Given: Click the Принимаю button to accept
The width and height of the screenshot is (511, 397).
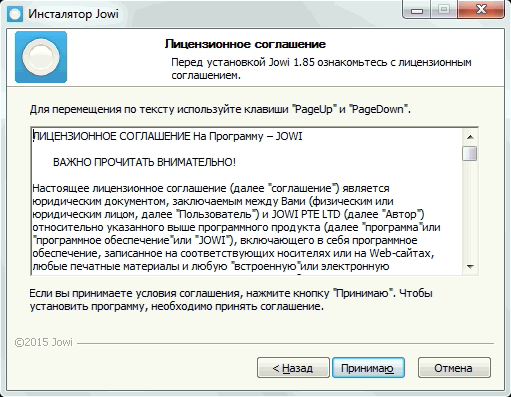Looking at the screenshot, I should click(368, 368).
